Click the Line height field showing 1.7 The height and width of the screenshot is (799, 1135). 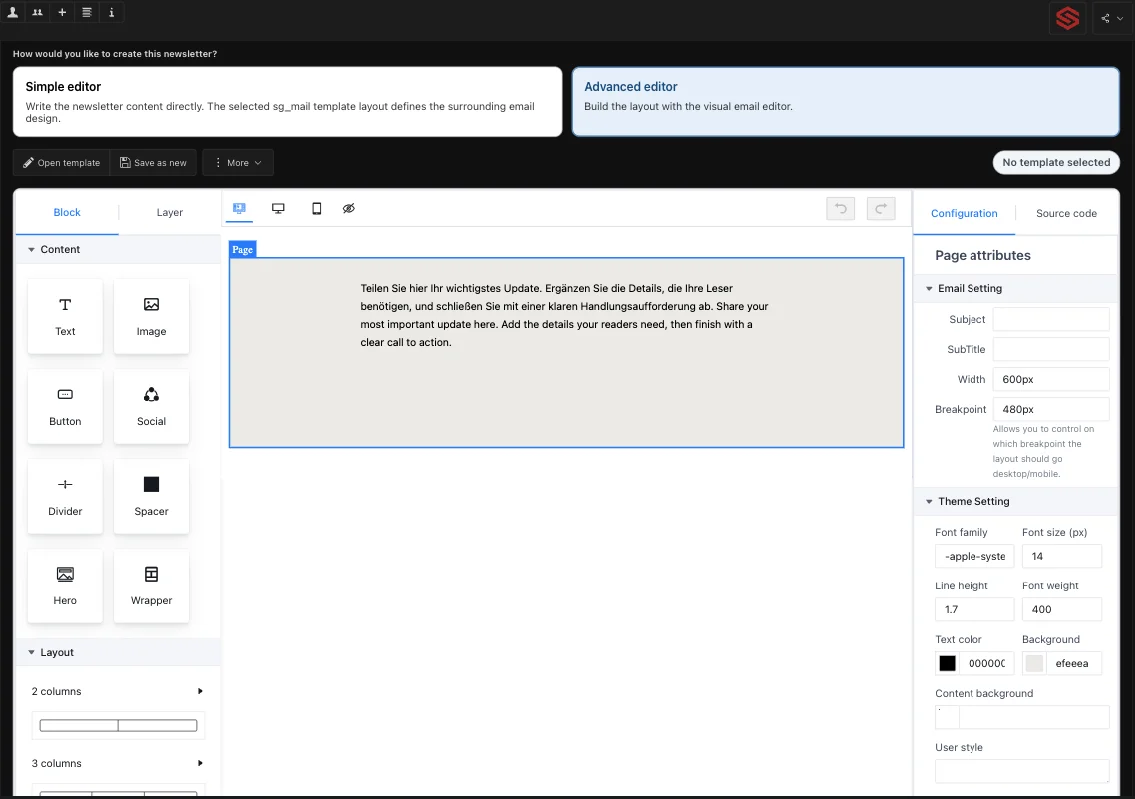point(974,609)
